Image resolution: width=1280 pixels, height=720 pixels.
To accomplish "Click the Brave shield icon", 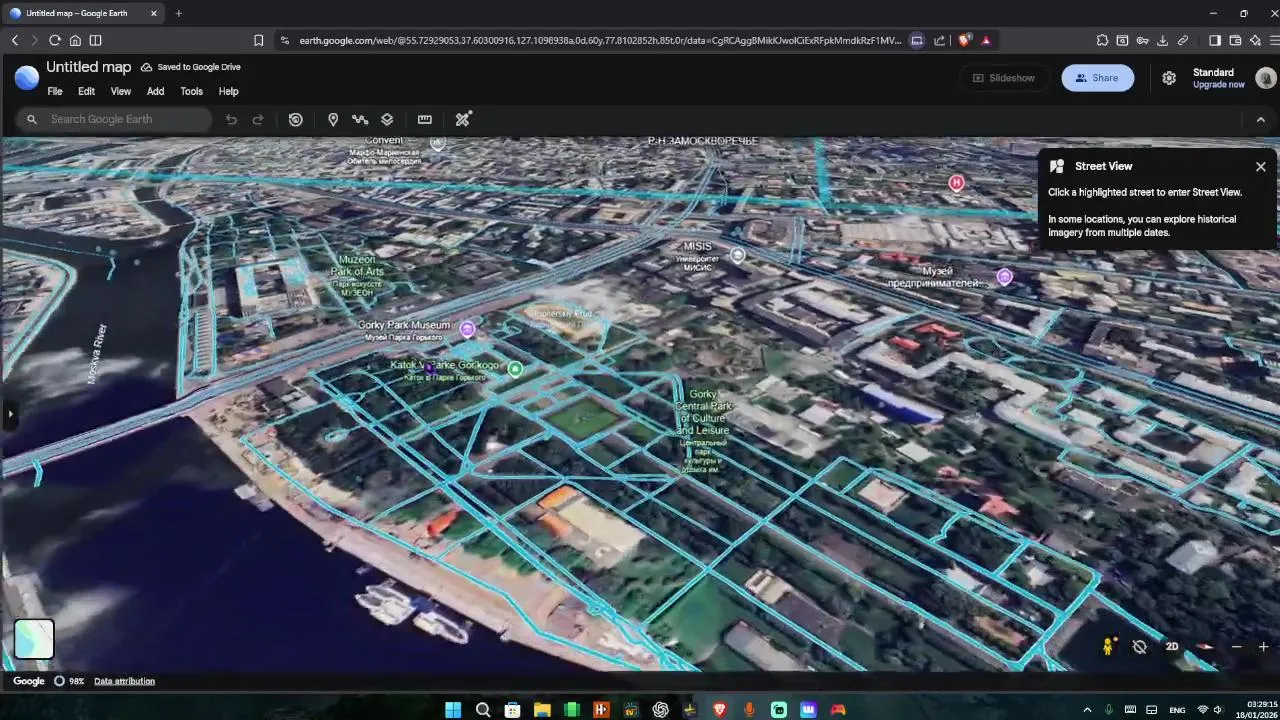I will click(x=964, y=40).
